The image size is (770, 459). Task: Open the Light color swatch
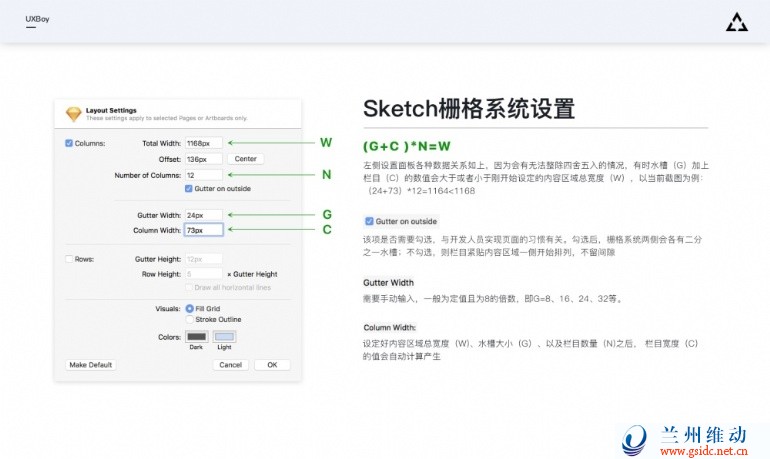[225, 337]
